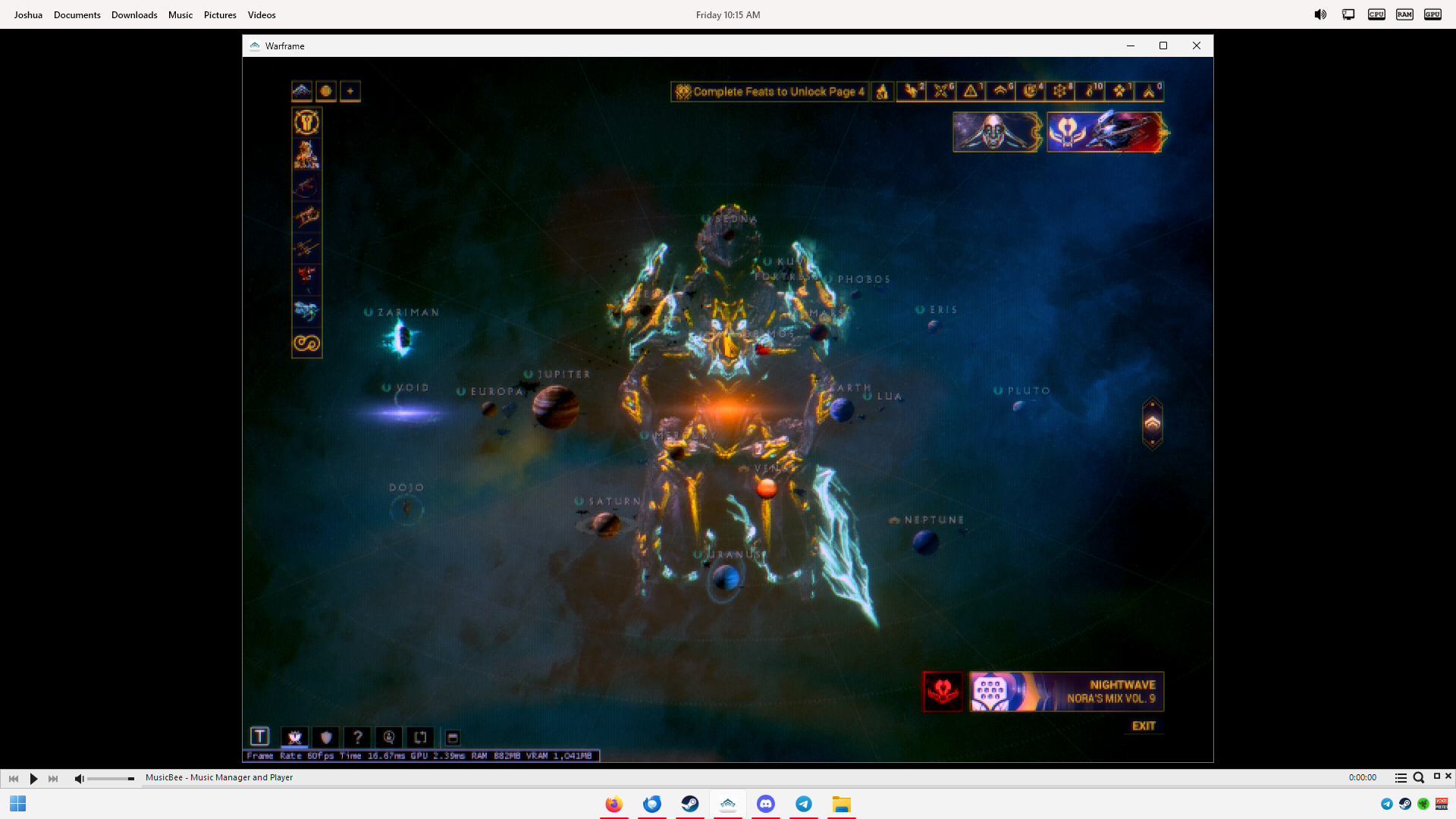Open challenge icon with counter 2
The width and height of the screenshot is (1456, 819).
coord(912,92)
